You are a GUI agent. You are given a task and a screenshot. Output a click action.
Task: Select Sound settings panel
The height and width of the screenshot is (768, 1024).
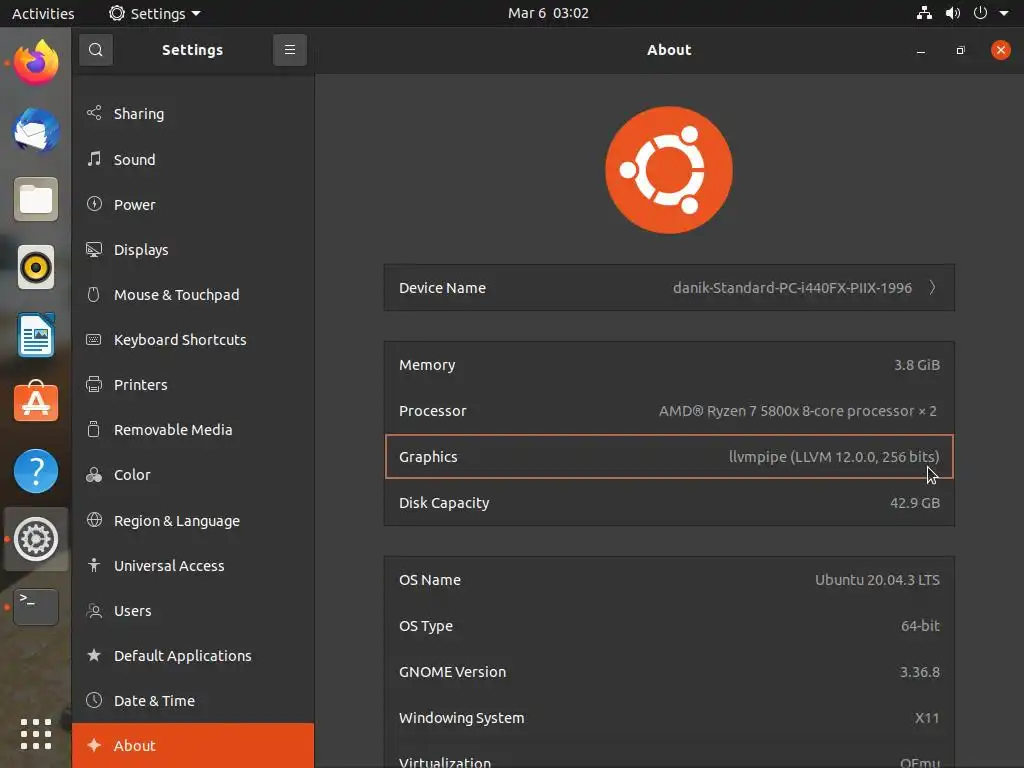tap(193, 159)
